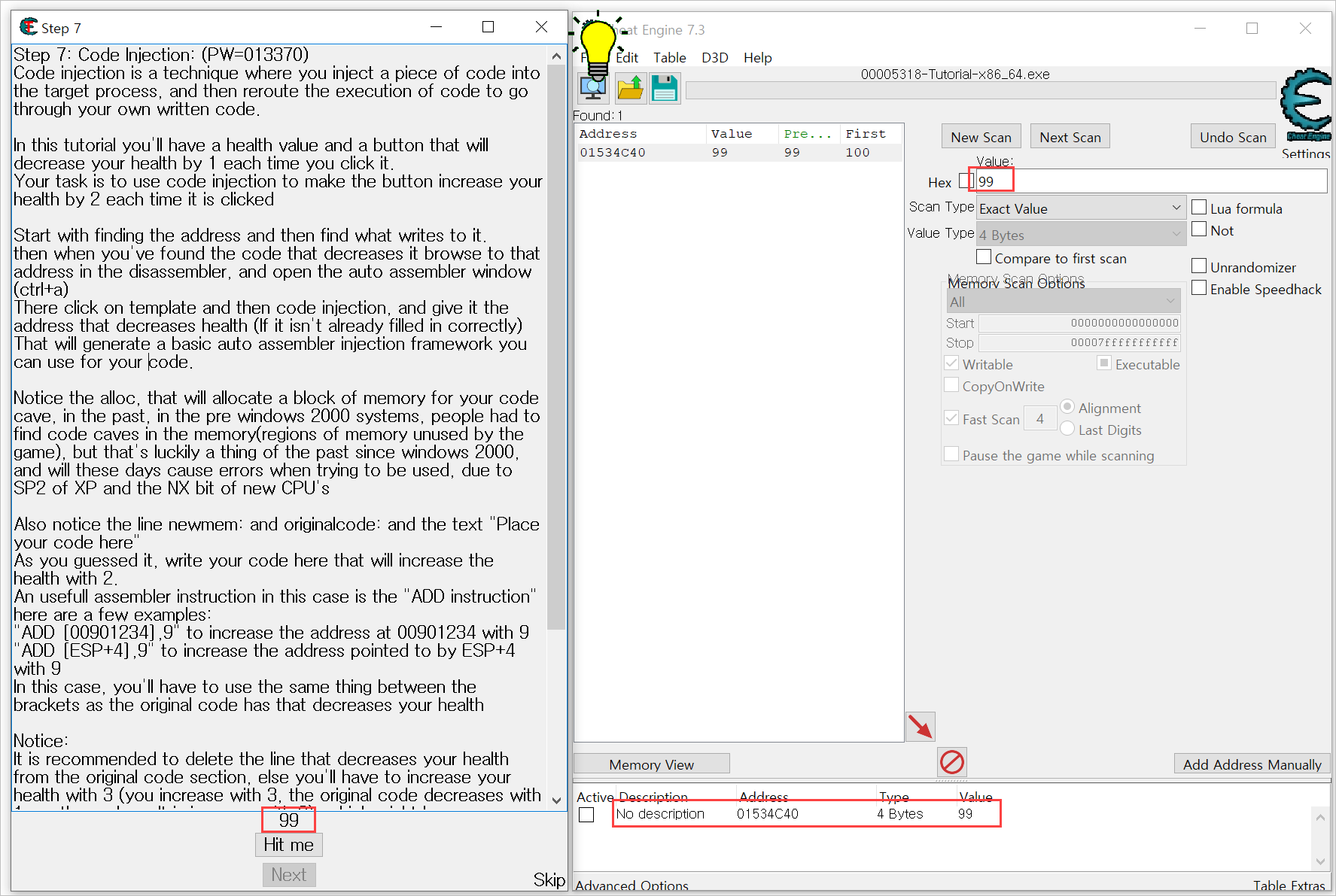Click the '4 Bytes' type in address list

899,814
